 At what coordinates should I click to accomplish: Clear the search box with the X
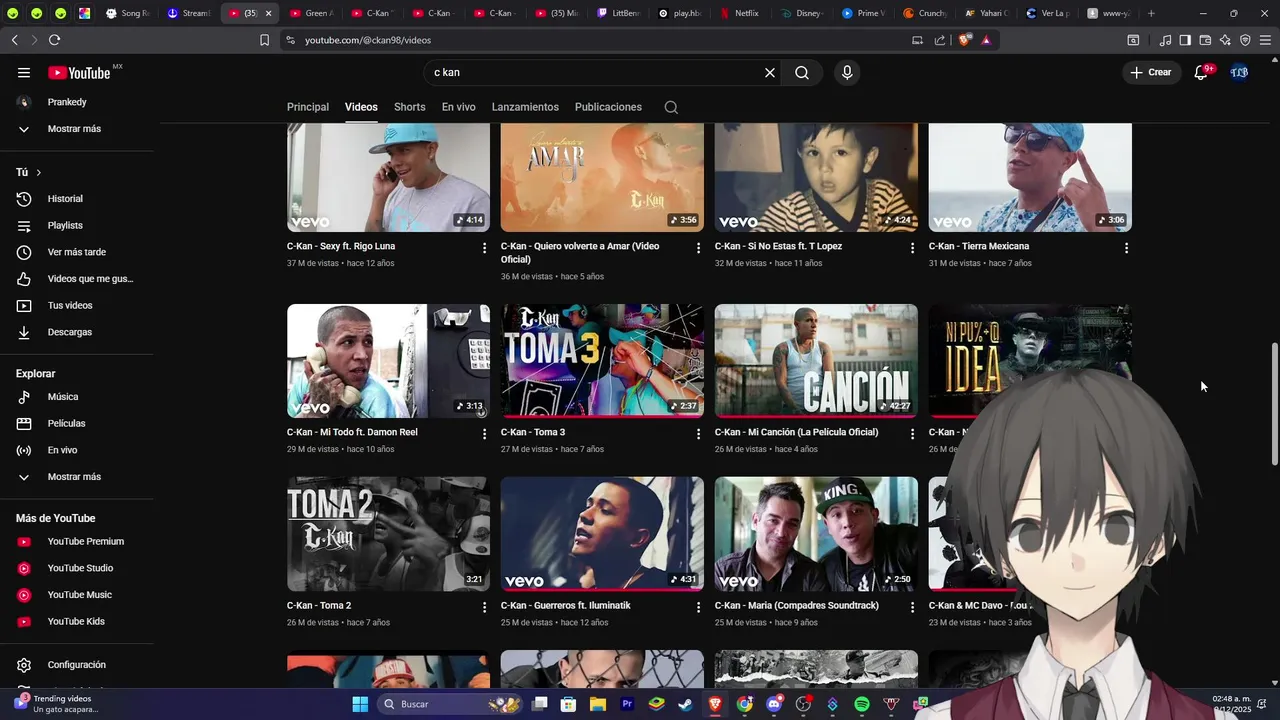tap(770, 72)
